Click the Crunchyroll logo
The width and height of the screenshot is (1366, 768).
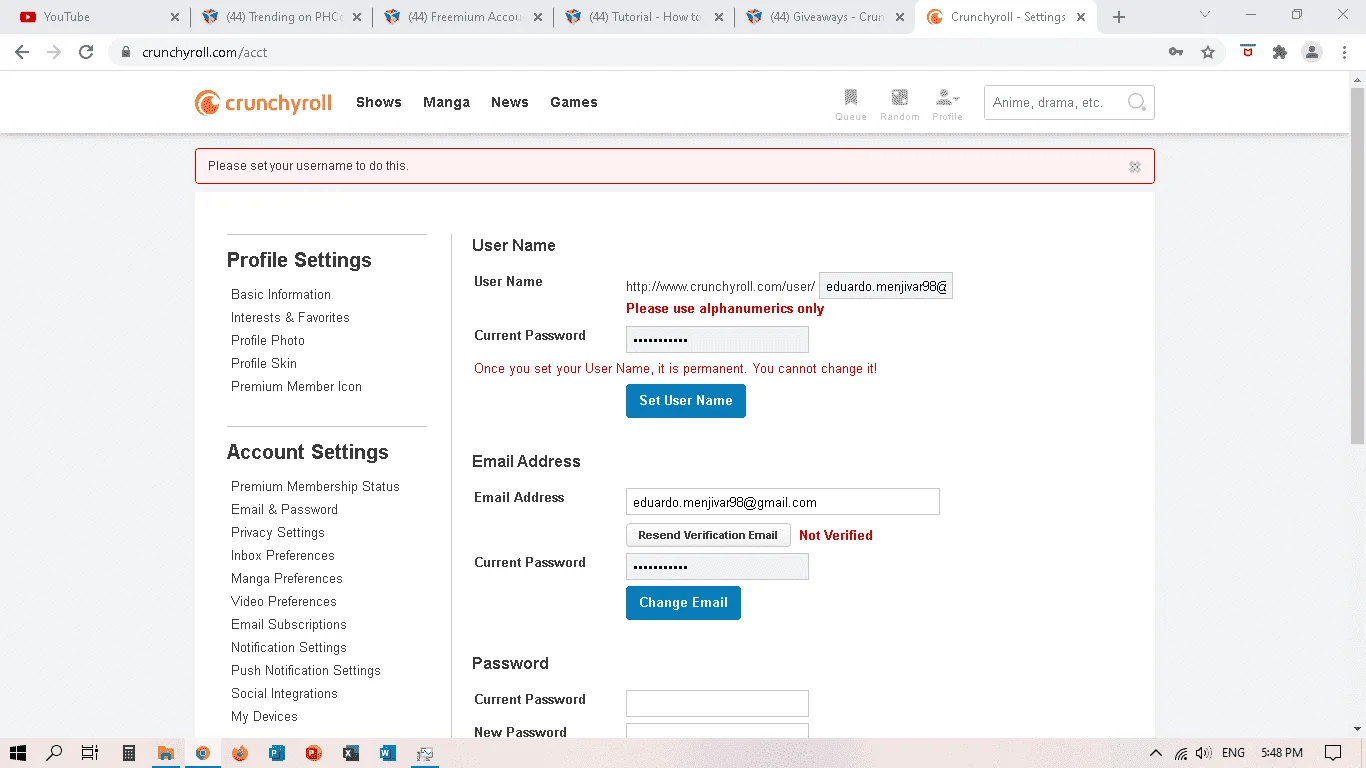[x=263, y=102]
